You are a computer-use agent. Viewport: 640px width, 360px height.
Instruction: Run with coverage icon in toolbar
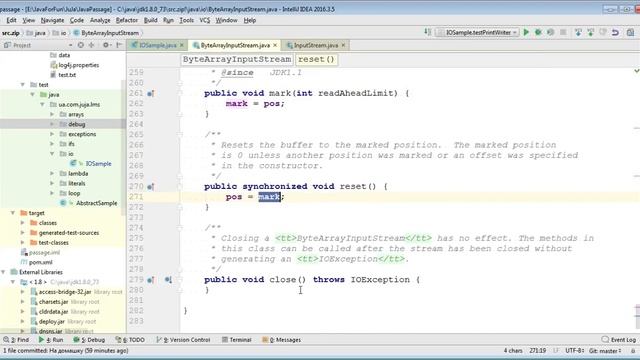[551, 32]
